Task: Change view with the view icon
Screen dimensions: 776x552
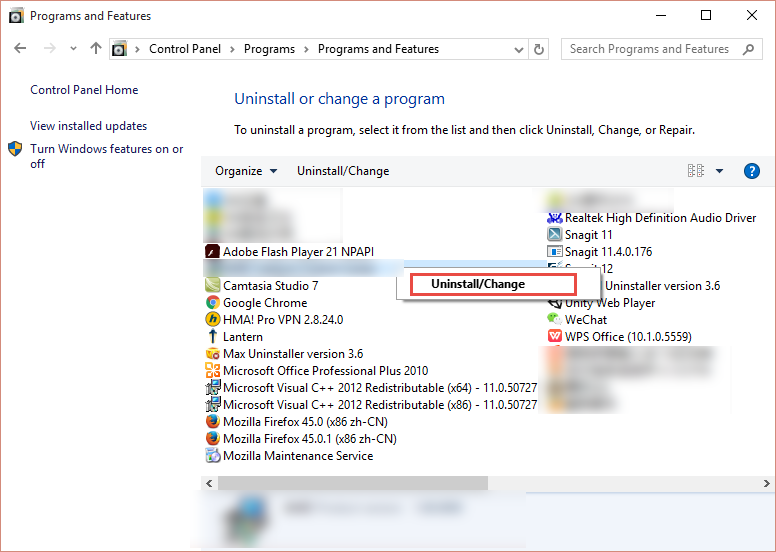Action: [696, 171]
